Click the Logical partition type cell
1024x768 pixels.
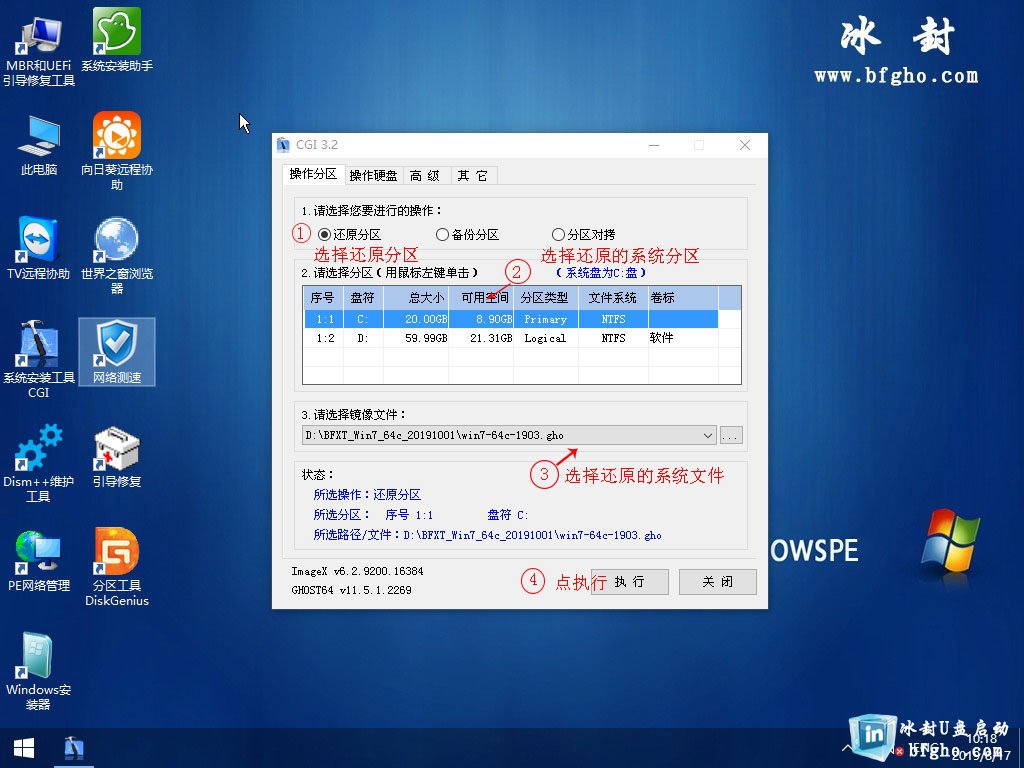[545, 338]
